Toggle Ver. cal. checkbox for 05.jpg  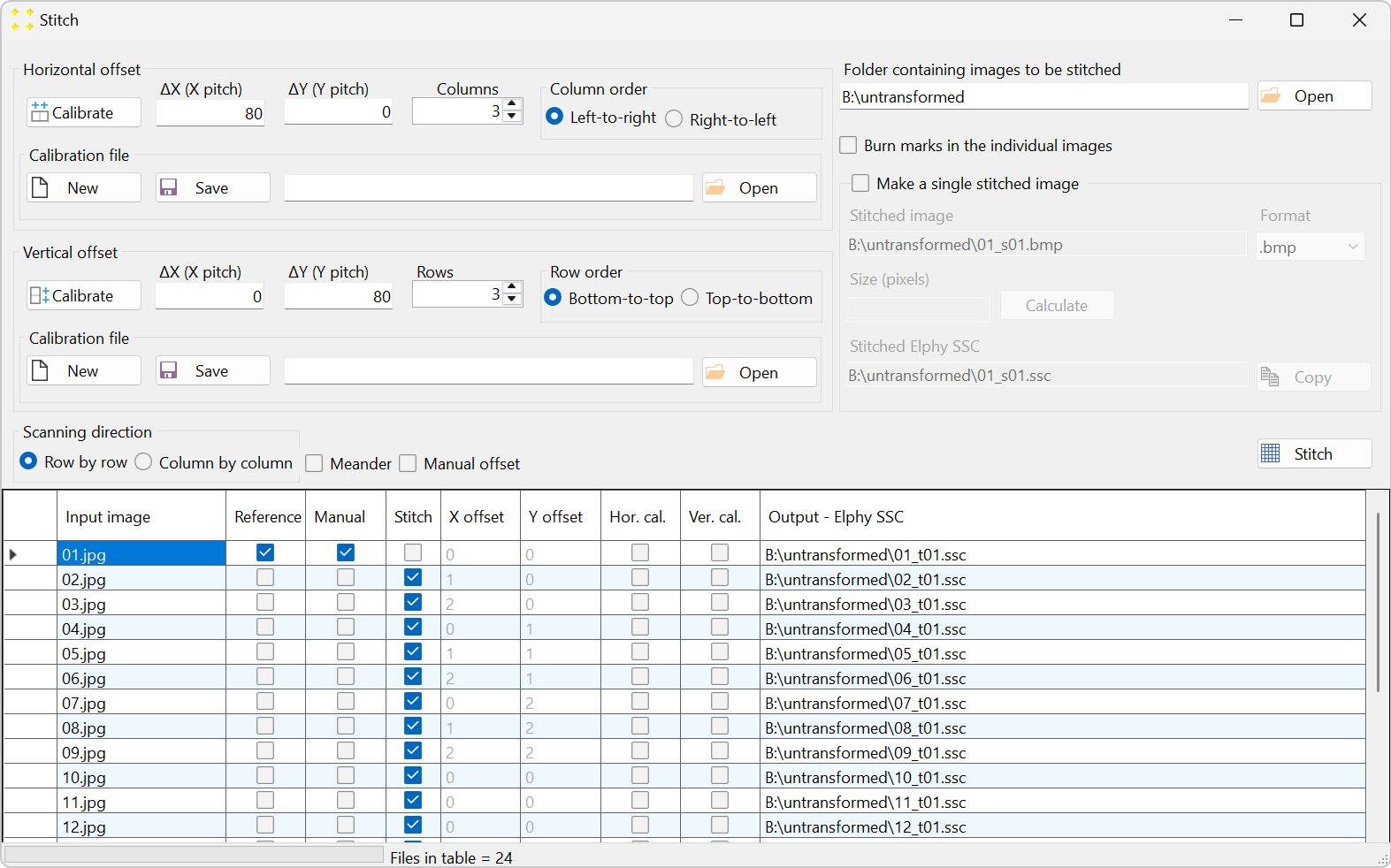(720, 651)
